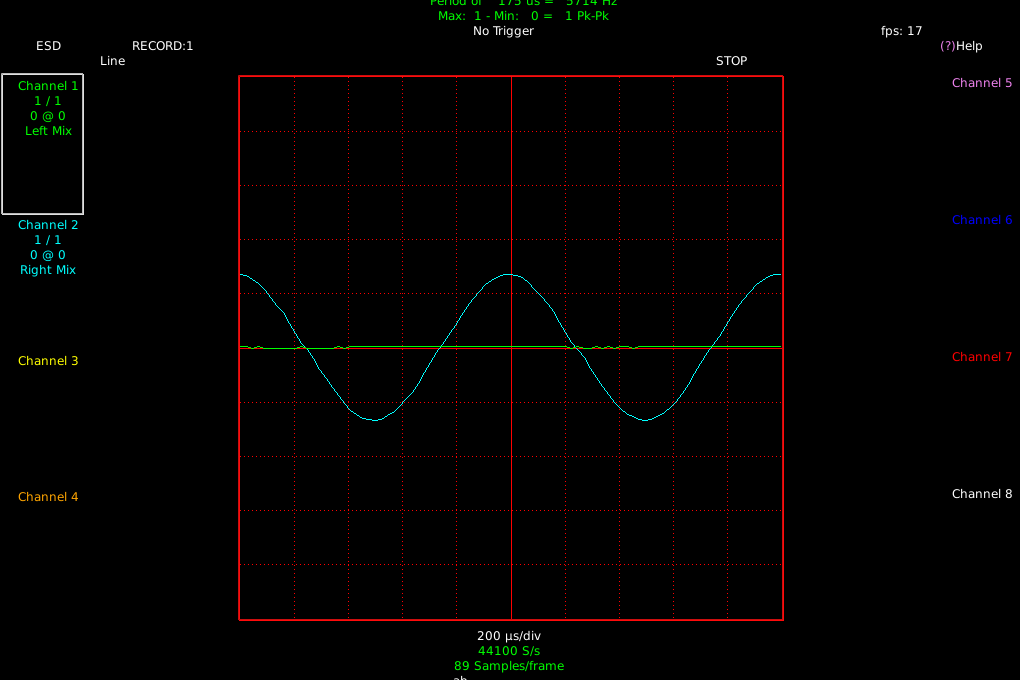Image resolution: width=1020 pixels, height=680 pixels.
Task: Open the (?)Help menu
Action: coord(961,46)
